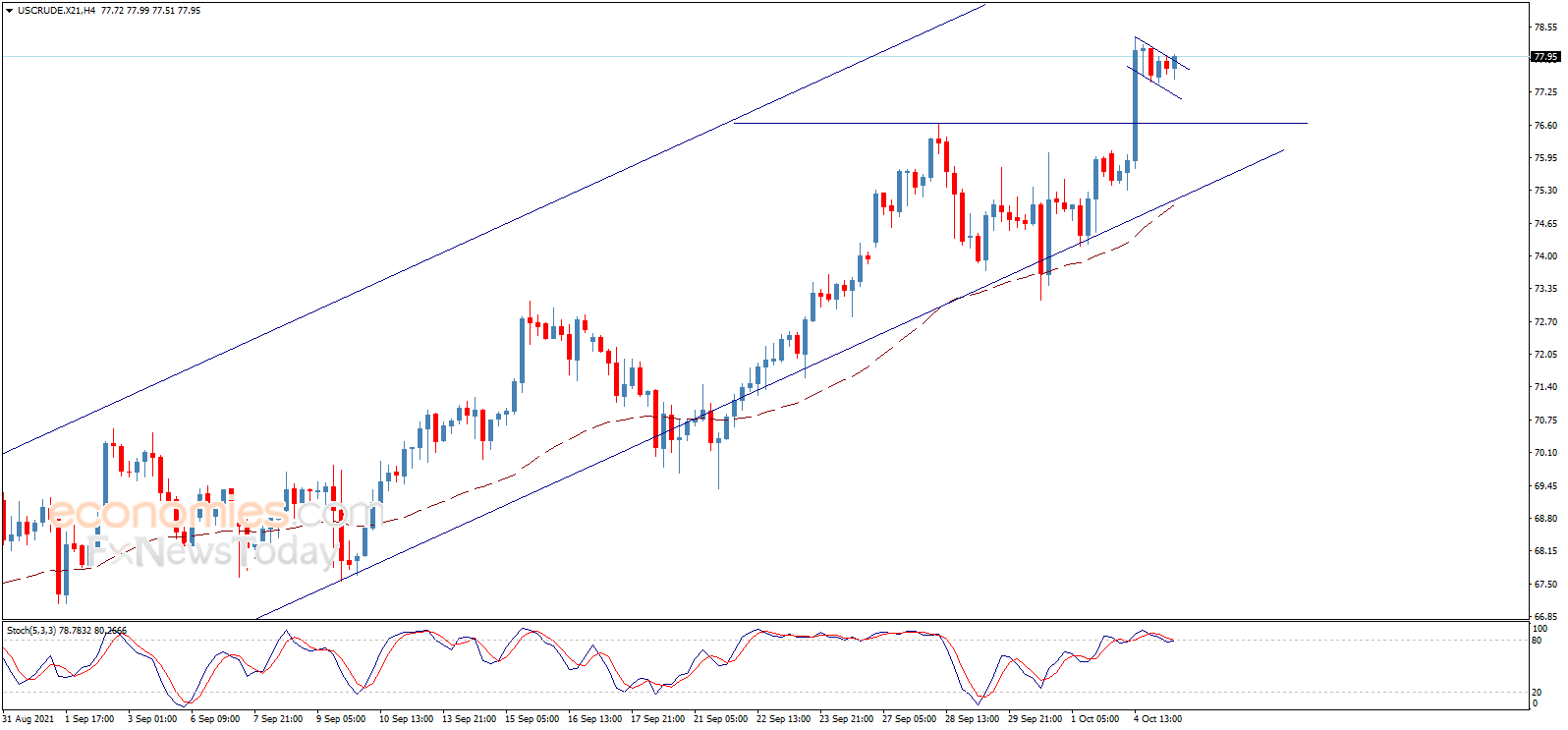1568x730 pixels.
Task: Click the 10 Sep 13:00 time label
Action: point(406,719)
